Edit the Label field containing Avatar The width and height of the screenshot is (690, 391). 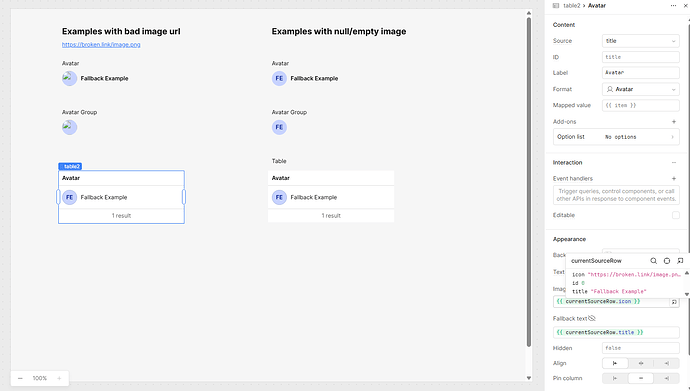[641, 73]
